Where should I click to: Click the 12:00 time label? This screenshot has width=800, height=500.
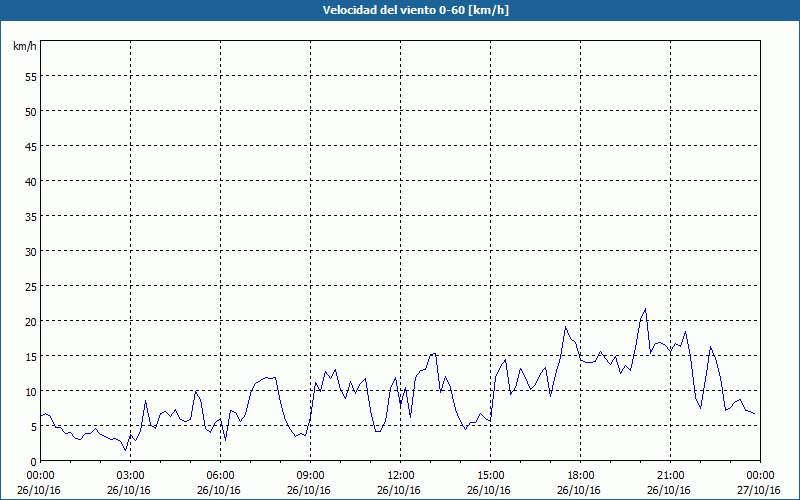(x=399, y=475)
